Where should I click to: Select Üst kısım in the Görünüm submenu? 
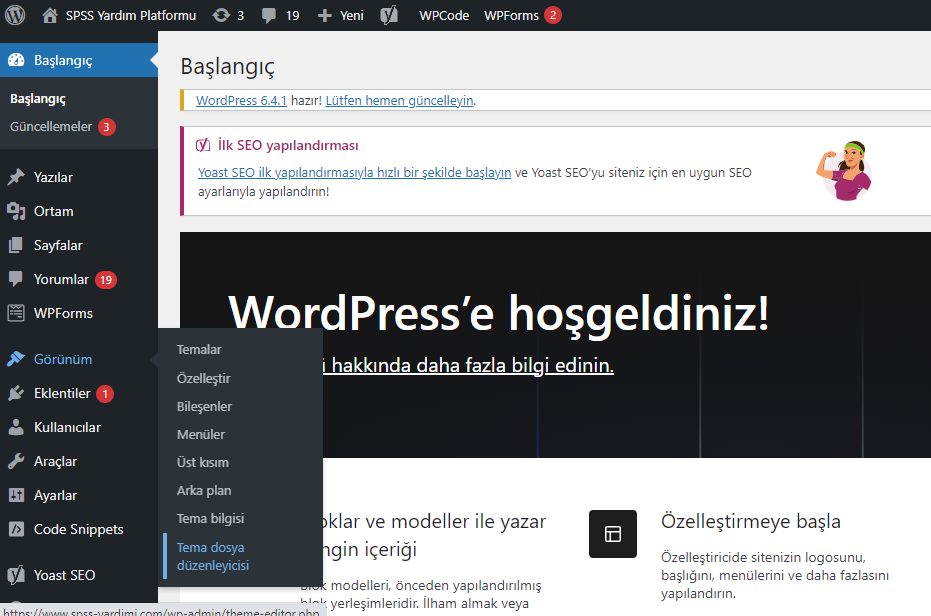[x=202, y=462]
